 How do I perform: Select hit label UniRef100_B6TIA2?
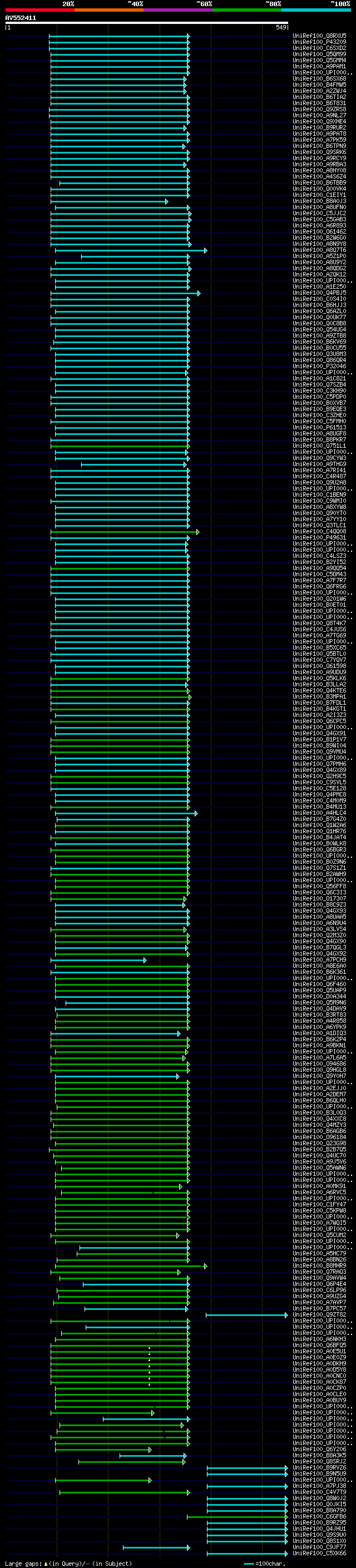coord(319,97)
